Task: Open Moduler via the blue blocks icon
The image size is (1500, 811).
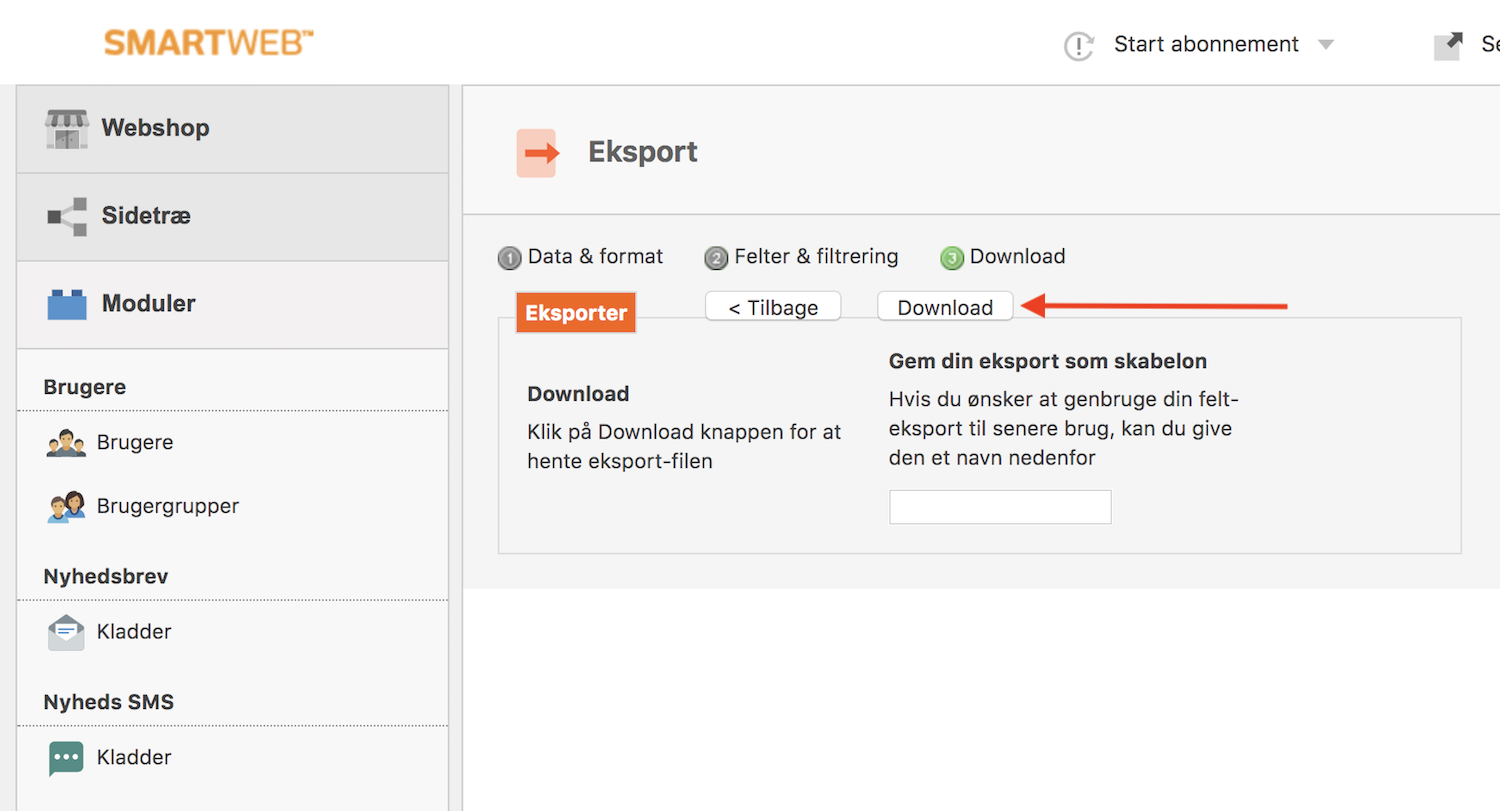Action: click(x=65, y=303)
